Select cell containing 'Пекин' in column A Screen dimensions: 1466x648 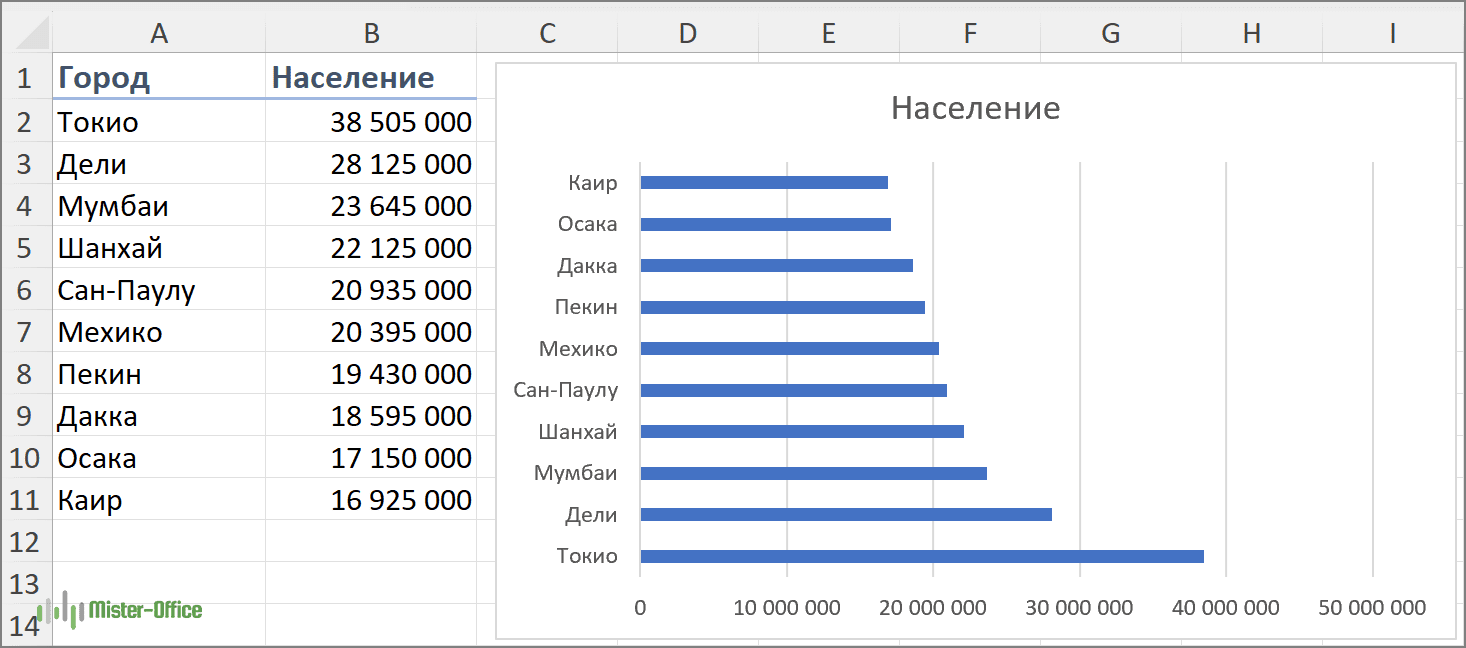pyautogui.click(x=158, y=373)
